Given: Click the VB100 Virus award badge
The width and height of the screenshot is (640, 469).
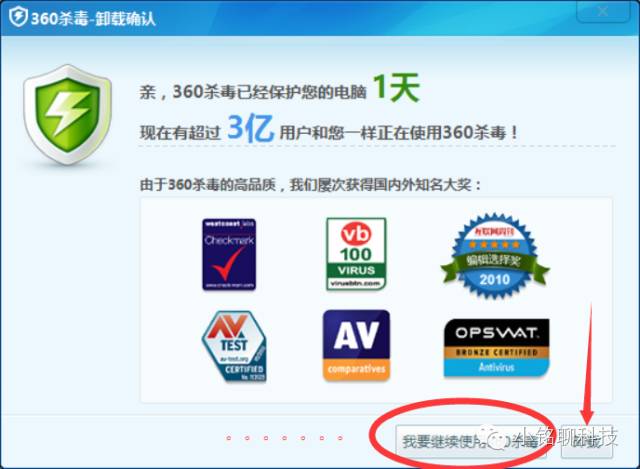Looking at the screenshot, I should click(x=356, y=253).
